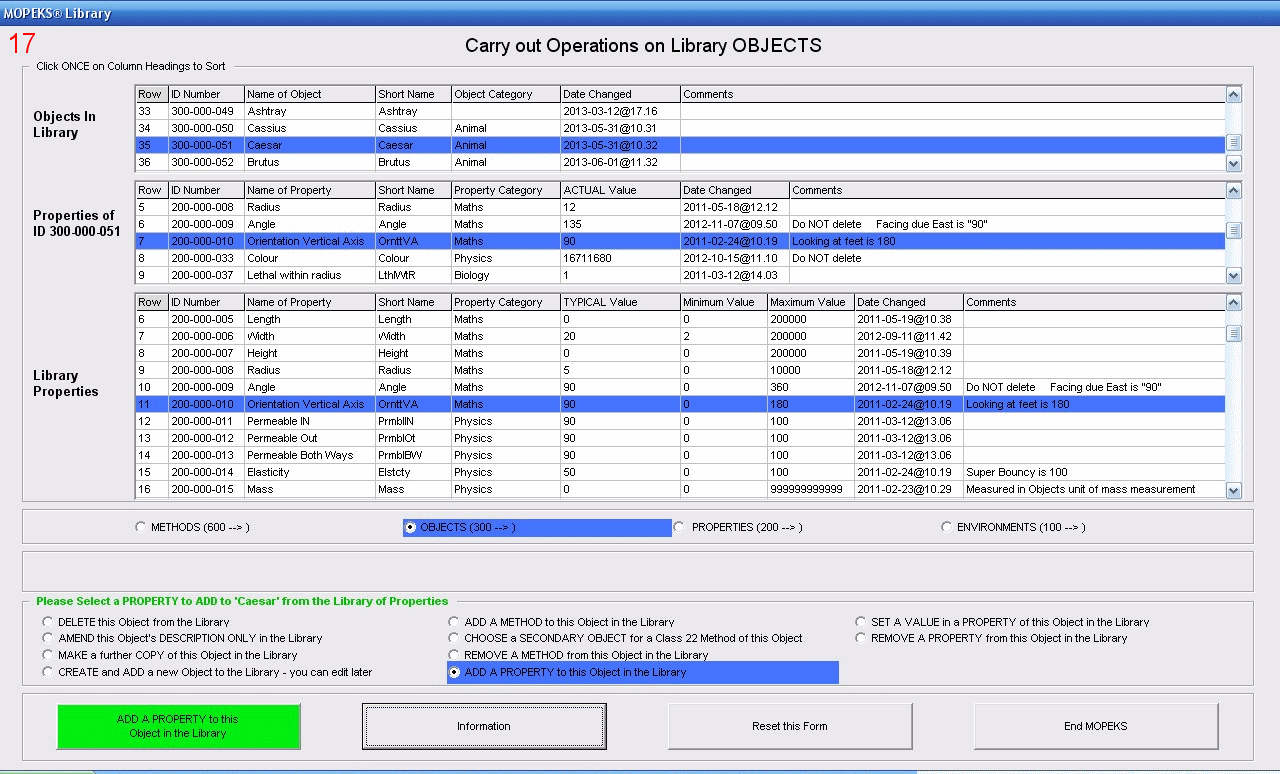The height and width of the screenshot is (774, 1280).
Task: Choose ADD A METHOD to this Object option
Action: click(x=454, y=622)
